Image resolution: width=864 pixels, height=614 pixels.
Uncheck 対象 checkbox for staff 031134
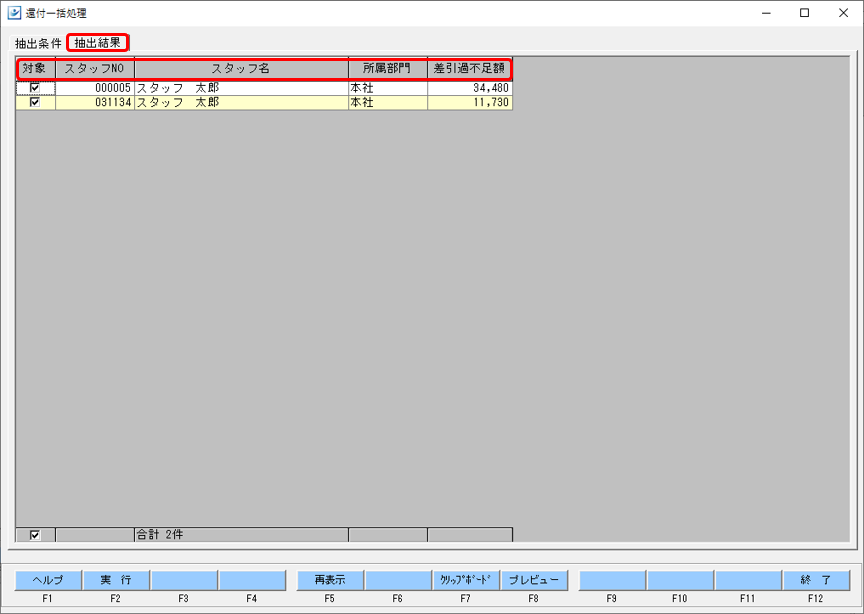(35, 102)
